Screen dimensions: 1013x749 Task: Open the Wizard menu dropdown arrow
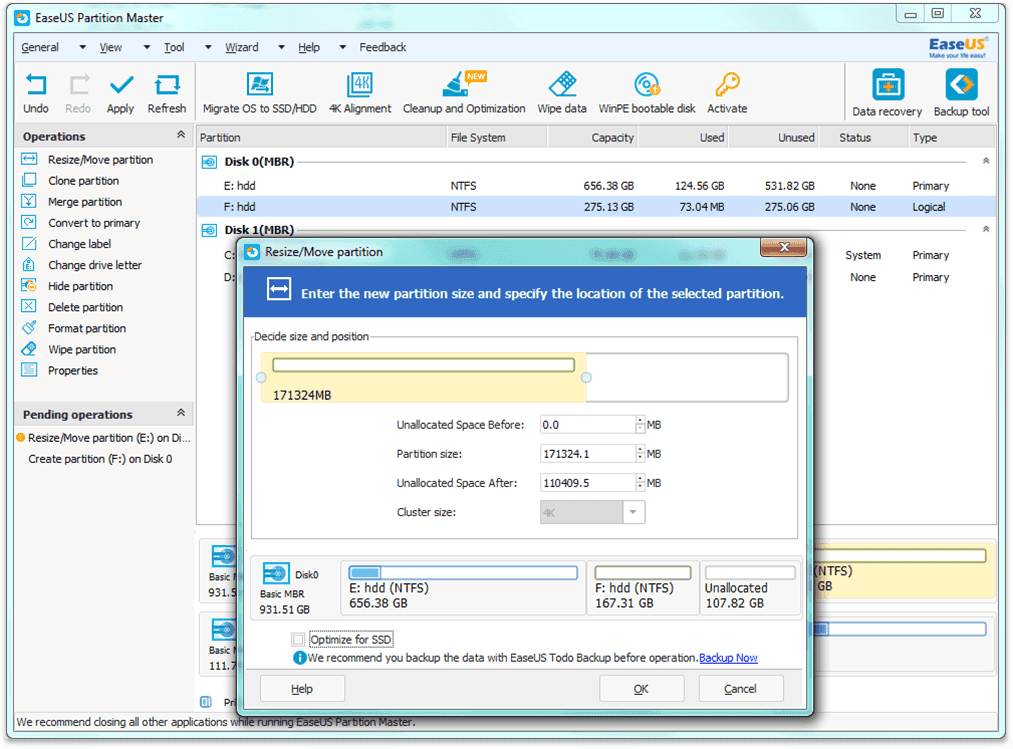click(281, 47)
